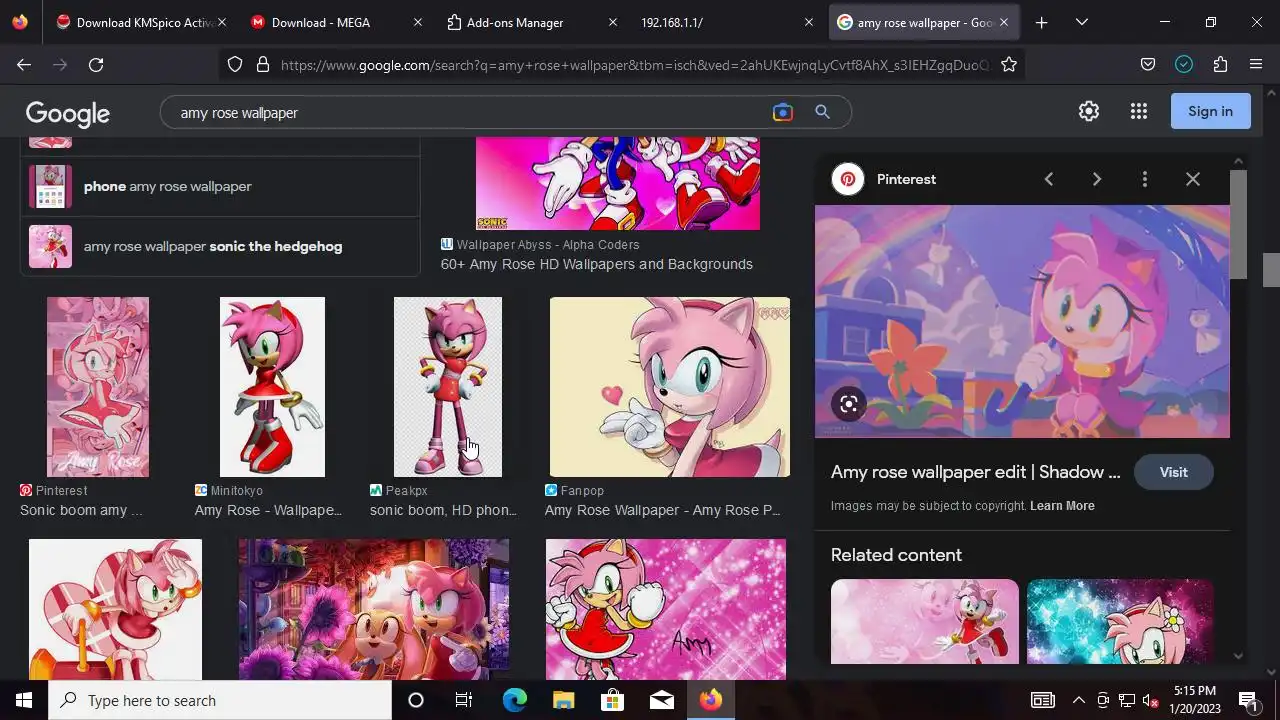Image resolution: width=1280 pixels, height=720 pixels.
Task: Click the Pinterest logo in preview panel
Action: tap(848, 180)
